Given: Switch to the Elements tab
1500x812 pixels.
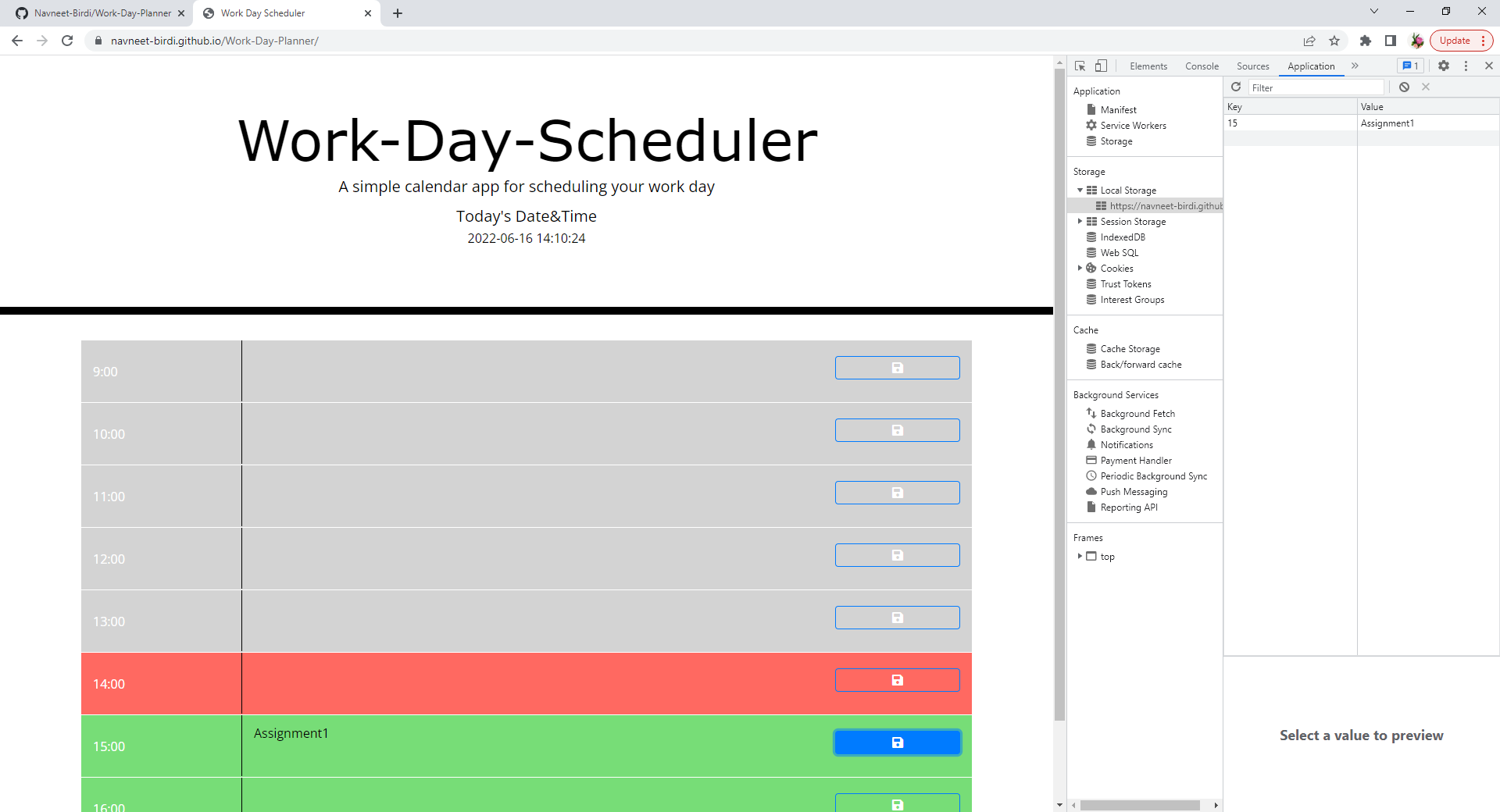Looking at the screenshot, I should tap(1148, 66).
